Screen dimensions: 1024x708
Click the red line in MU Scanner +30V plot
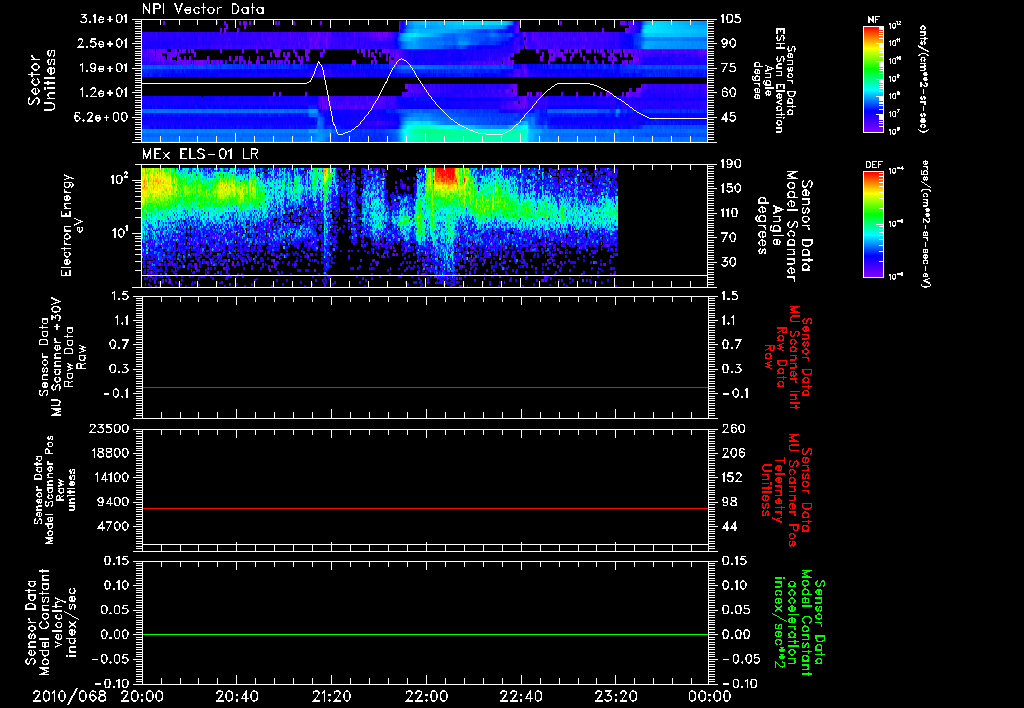[424, 387]
